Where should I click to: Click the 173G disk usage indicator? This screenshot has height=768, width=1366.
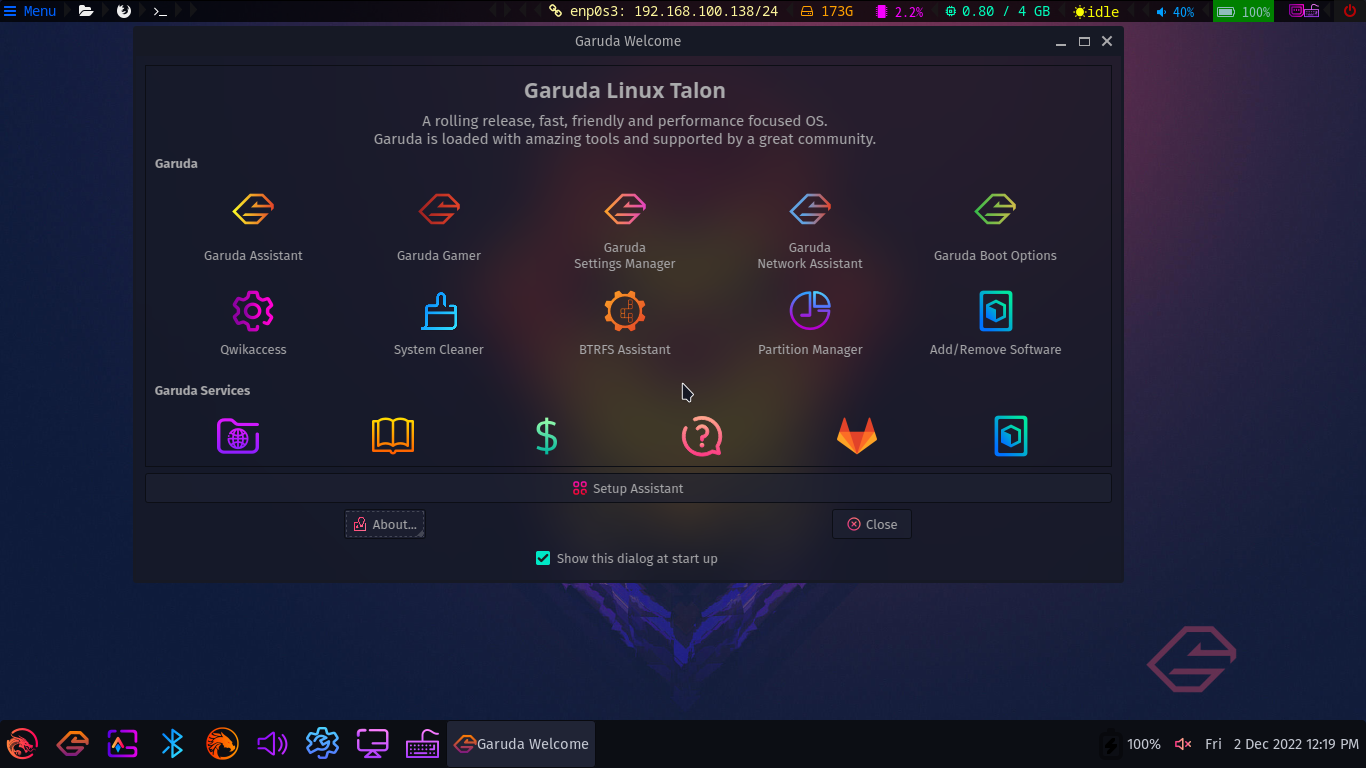pos(827,12)
